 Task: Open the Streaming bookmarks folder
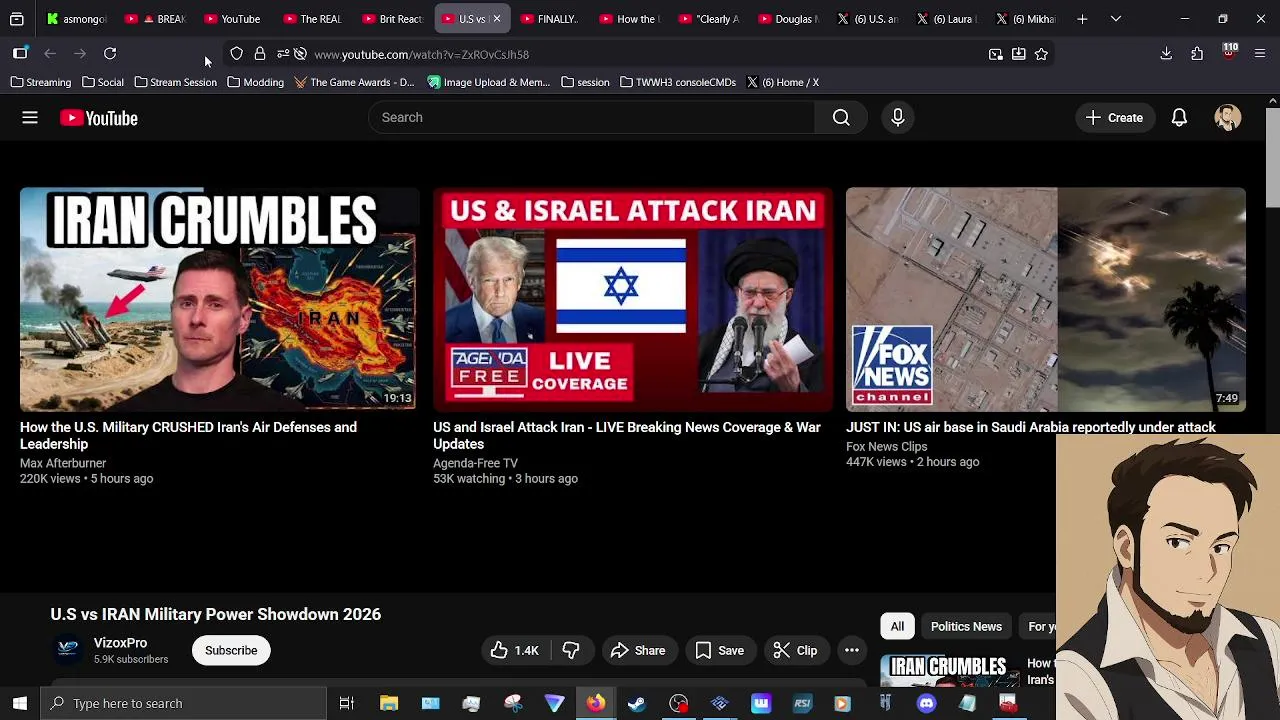(41, 82)
